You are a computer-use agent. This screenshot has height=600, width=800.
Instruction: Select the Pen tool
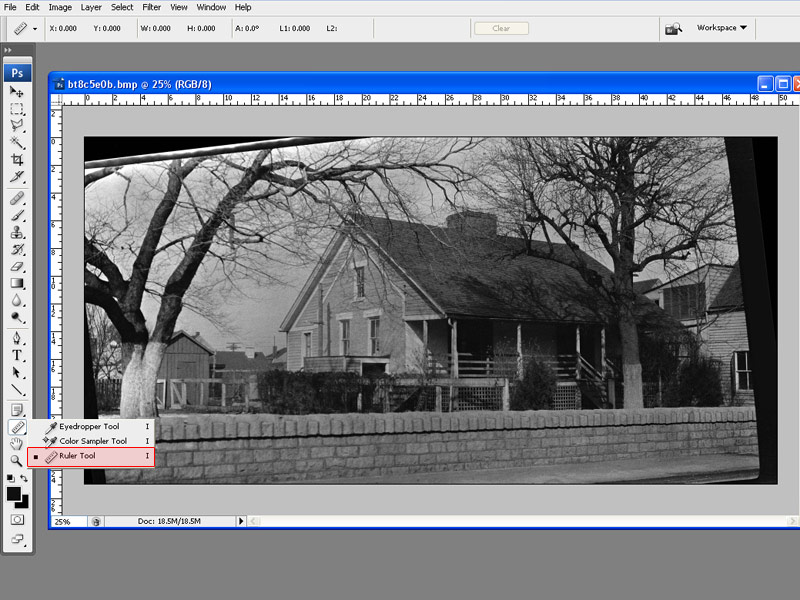(x=17, y=338)
